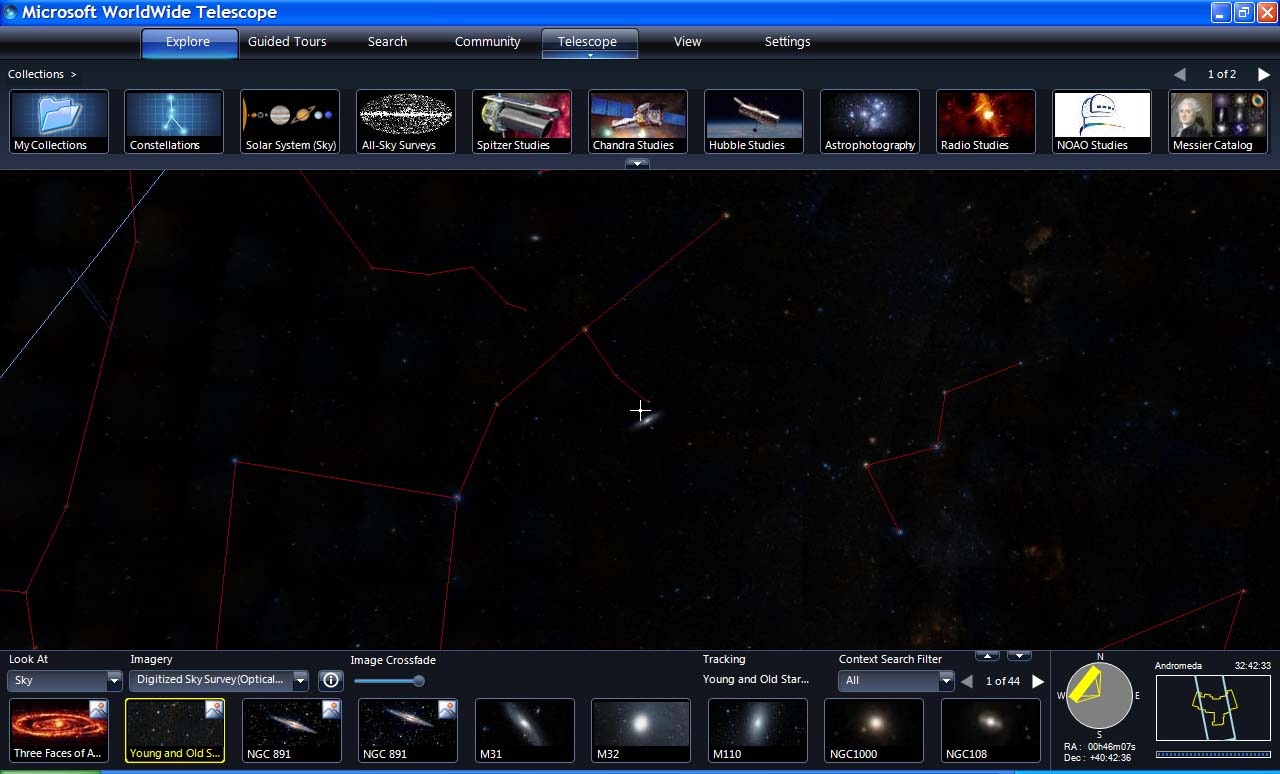Click the Dec coordinate readout

click(1097, 758)
